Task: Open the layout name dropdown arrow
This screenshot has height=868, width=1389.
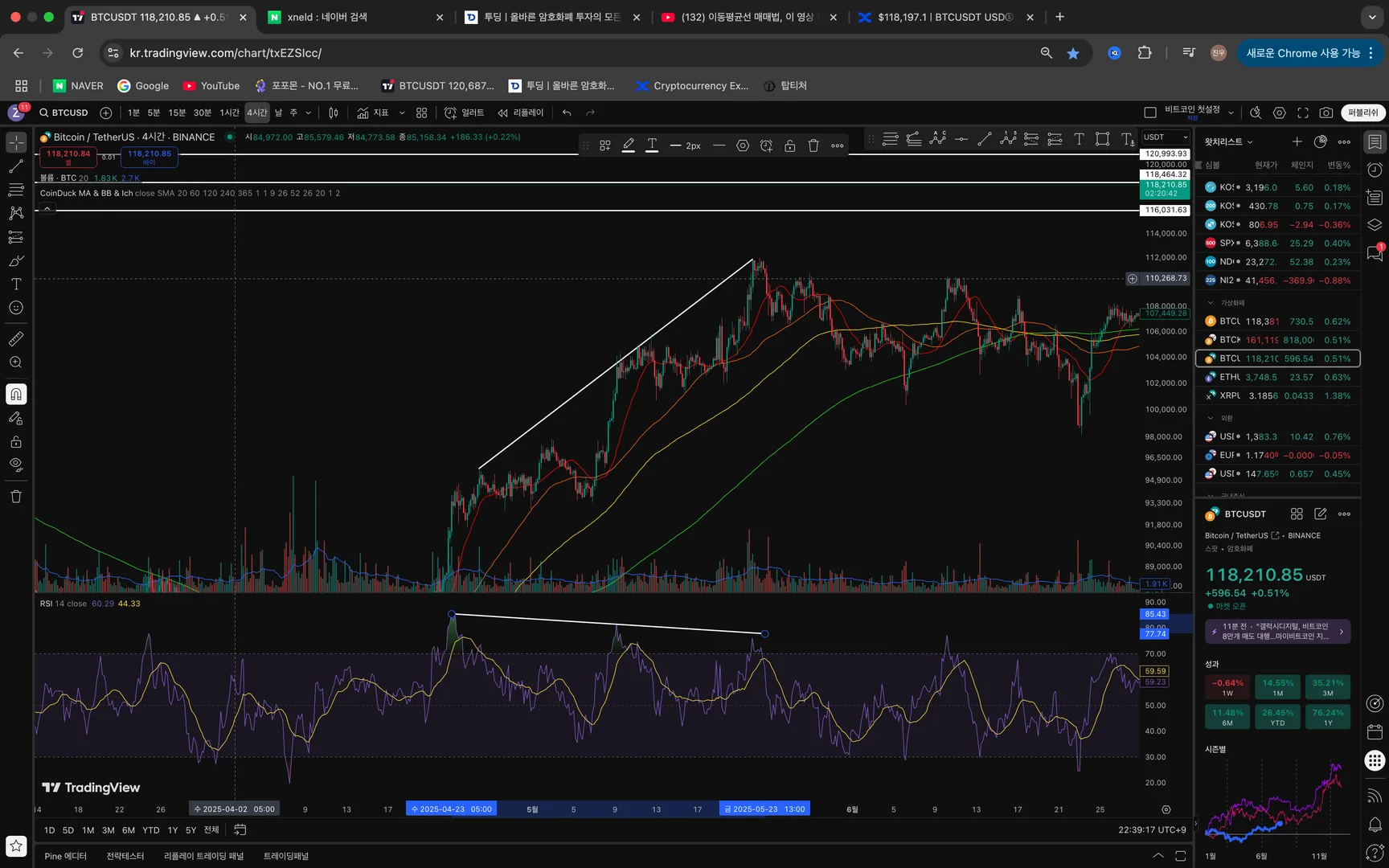Action: tap(1231, 113)
